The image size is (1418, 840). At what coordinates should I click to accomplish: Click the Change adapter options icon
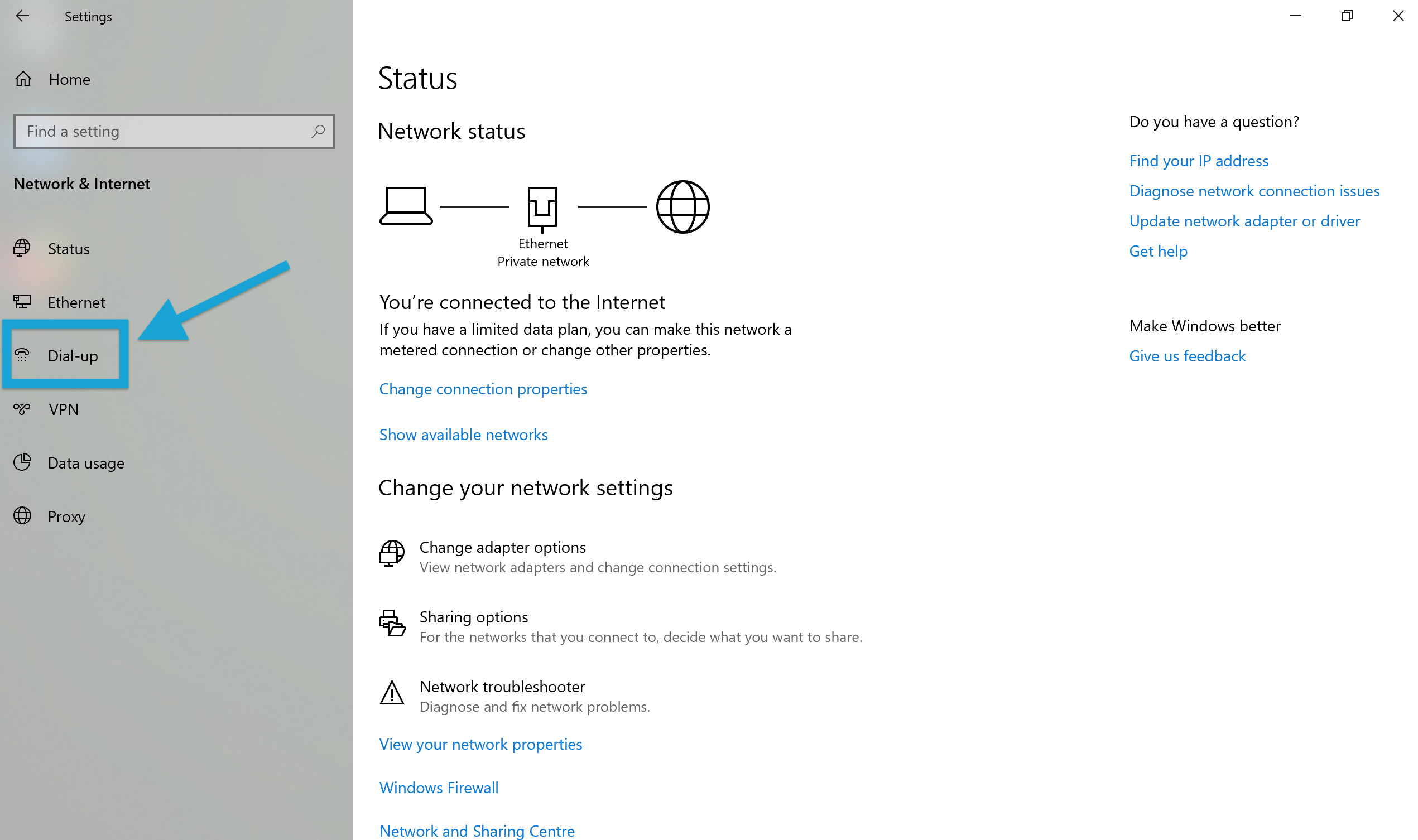pos(392,553)
